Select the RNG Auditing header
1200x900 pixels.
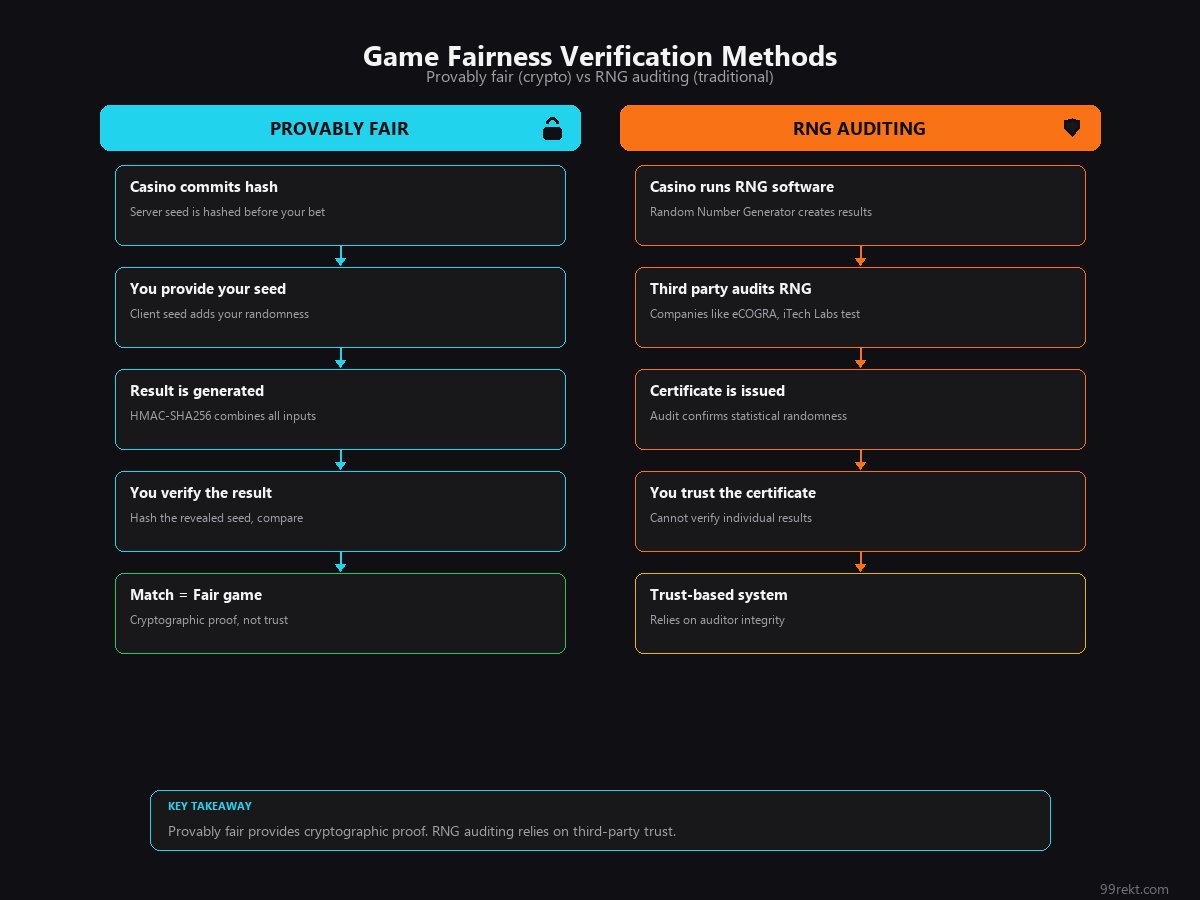pos(859,128)
